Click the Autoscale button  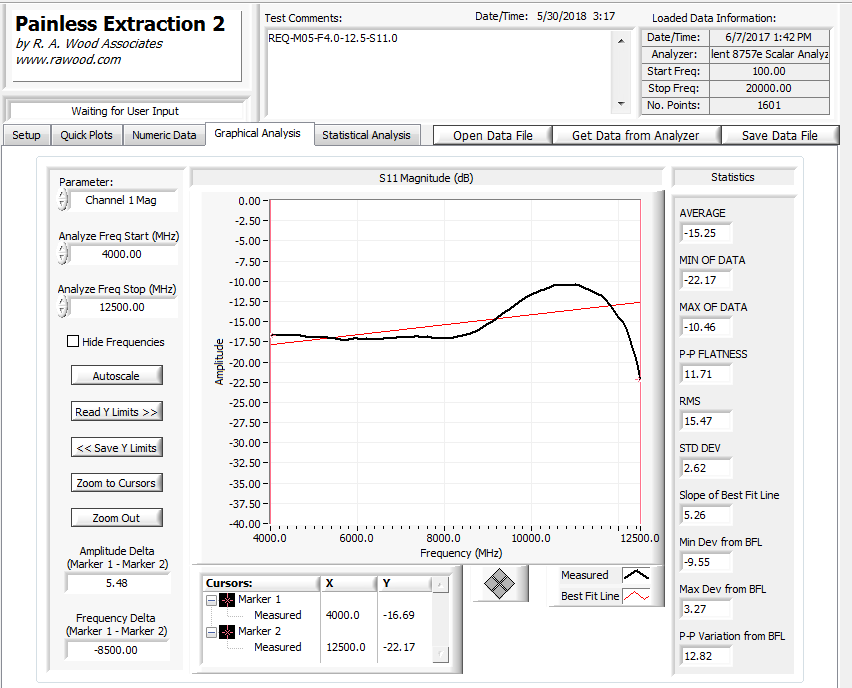[116, 376]
